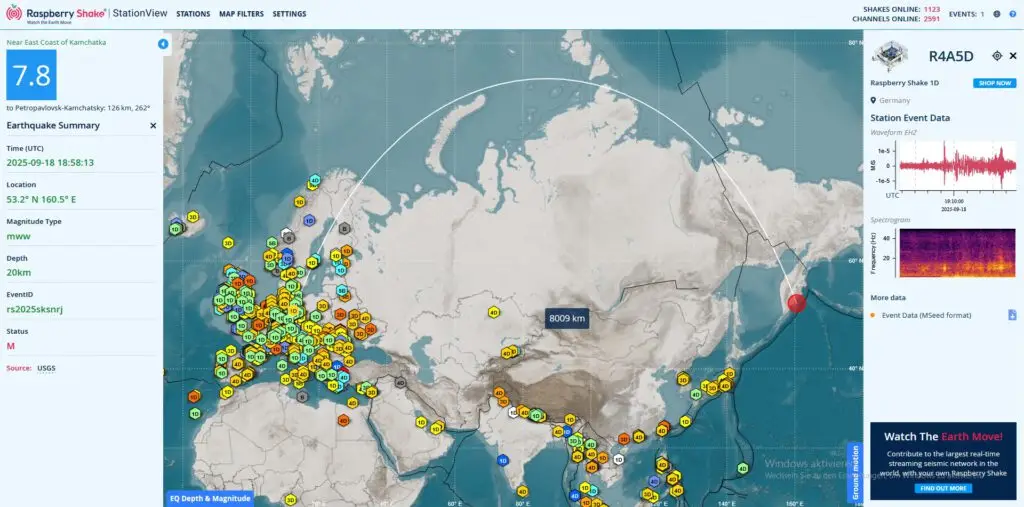
Task: Open the help question mark icon
Action: [1012, 14]
